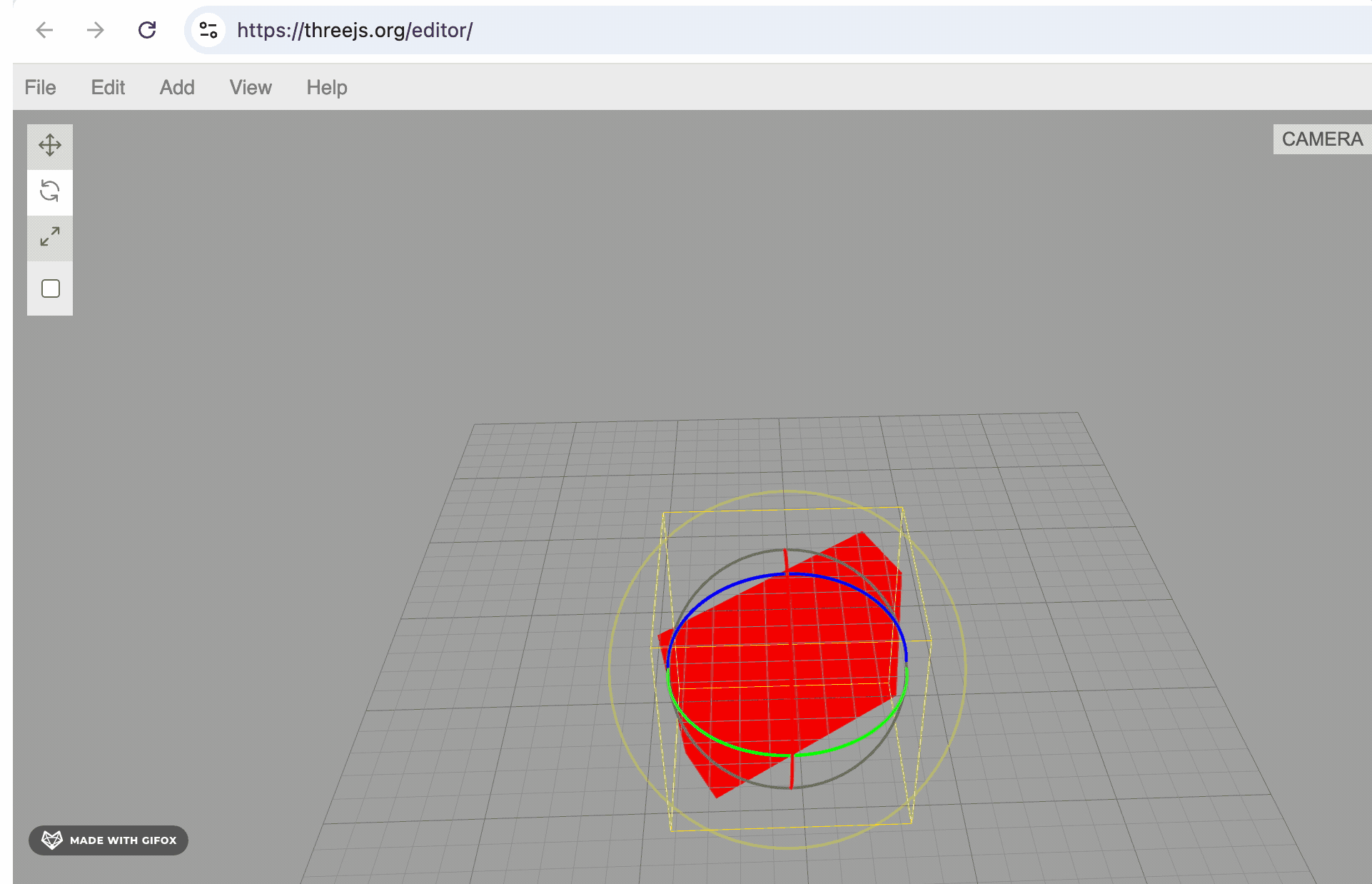Reload the threejs editor page
The width and height of the screenshot is (1372, 884).
(147, 30)
